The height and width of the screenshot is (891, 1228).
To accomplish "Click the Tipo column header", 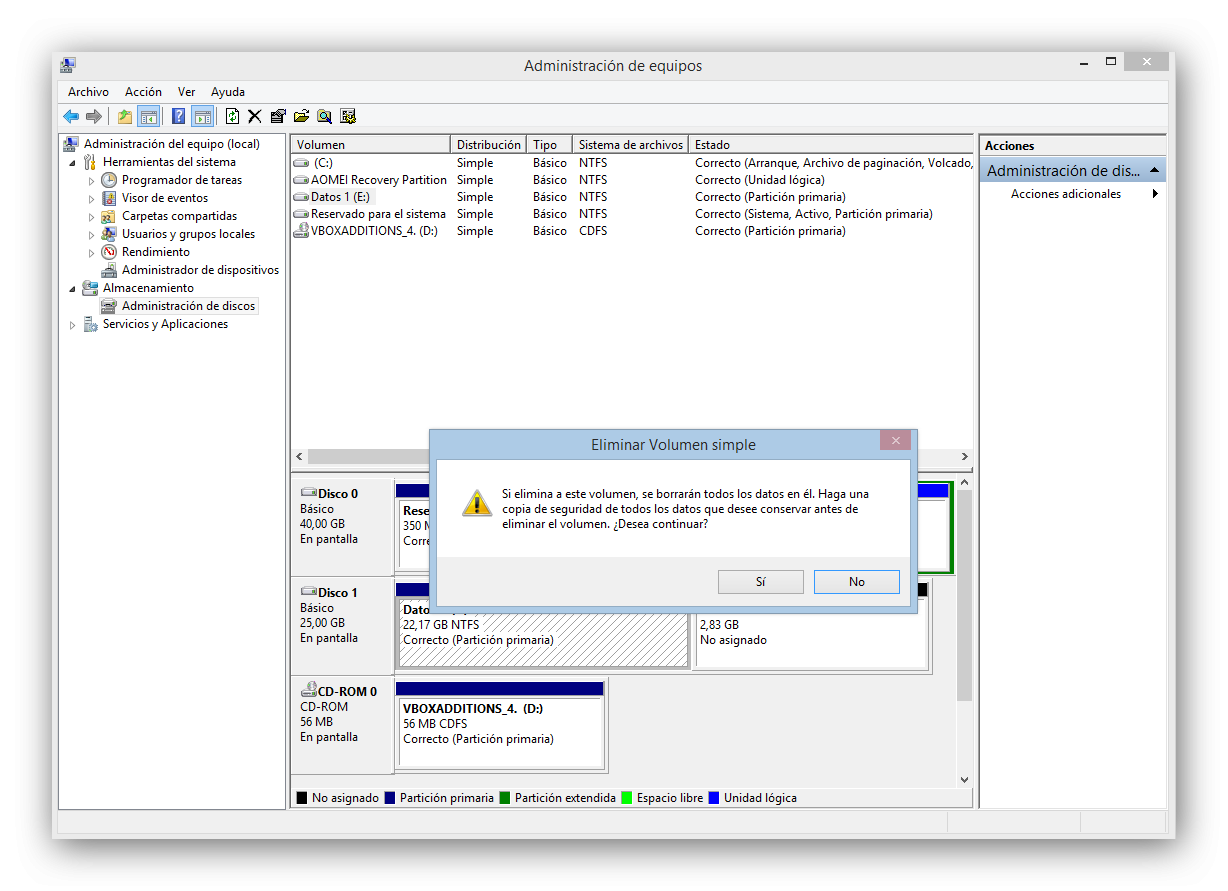I will (549, 145).
